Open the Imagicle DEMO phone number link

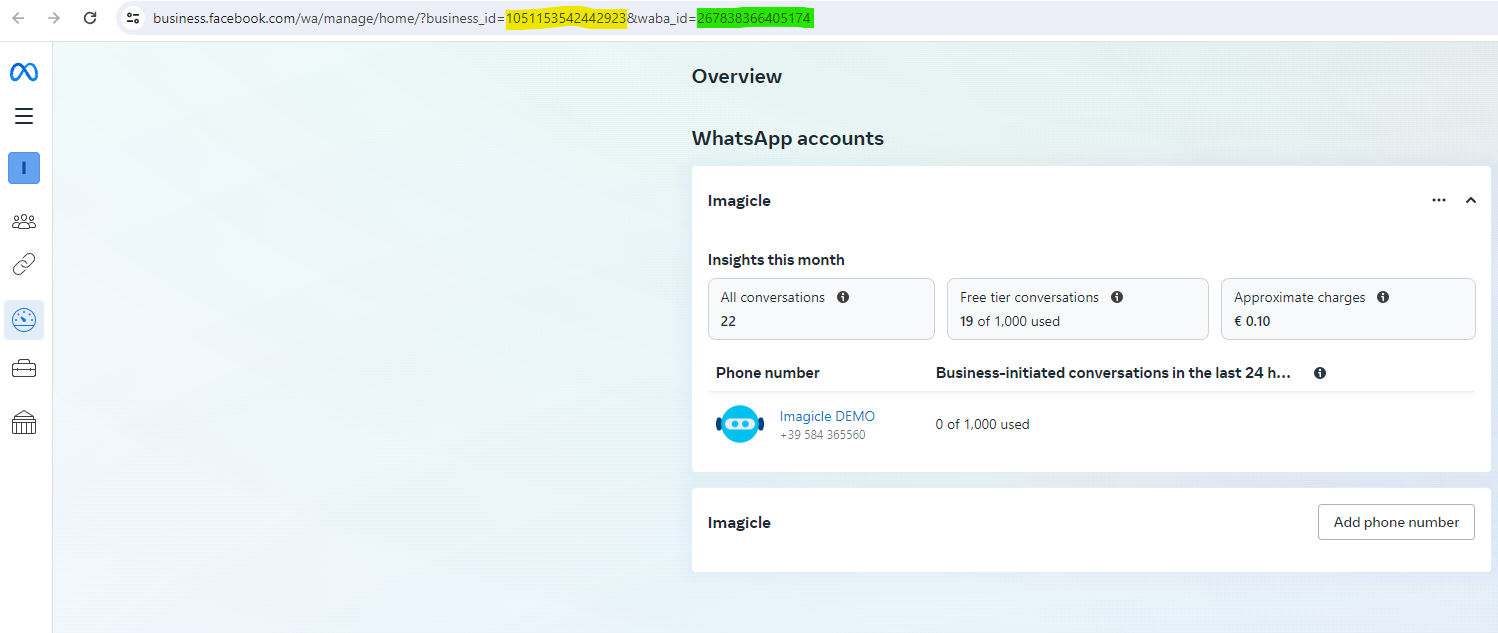(x=827, y=416)
